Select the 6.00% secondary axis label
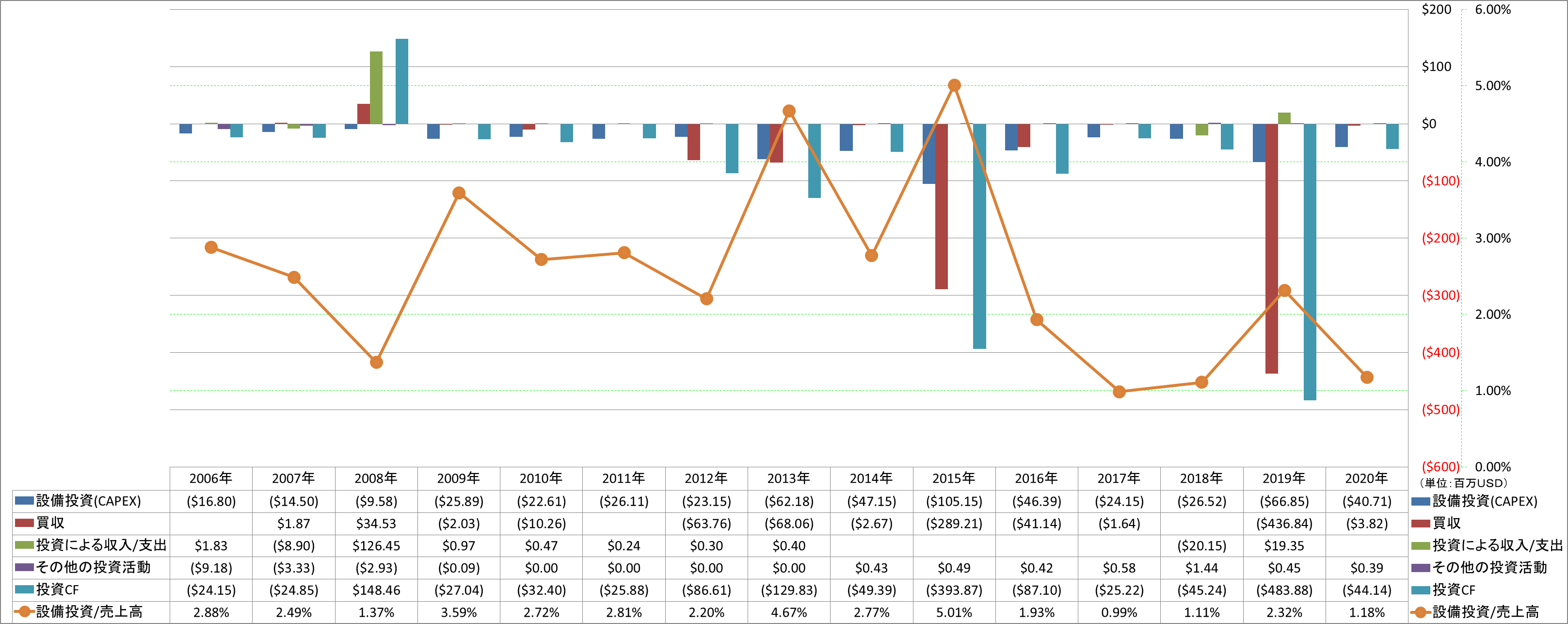 pos(1492,10)
